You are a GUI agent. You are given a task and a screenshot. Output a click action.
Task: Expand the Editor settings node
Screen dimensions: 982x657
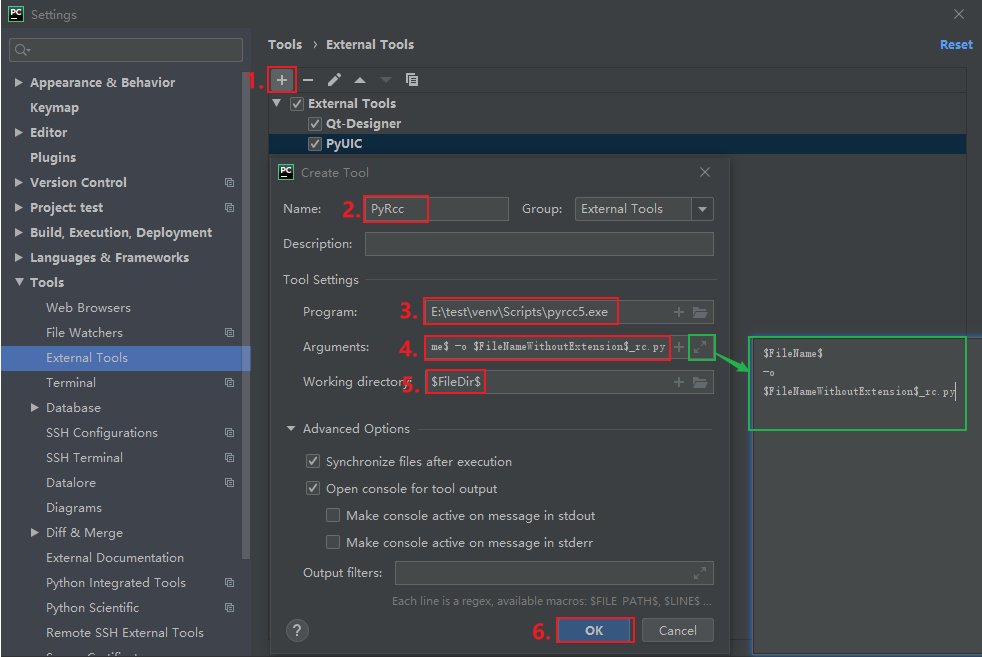tap(19, 132)
